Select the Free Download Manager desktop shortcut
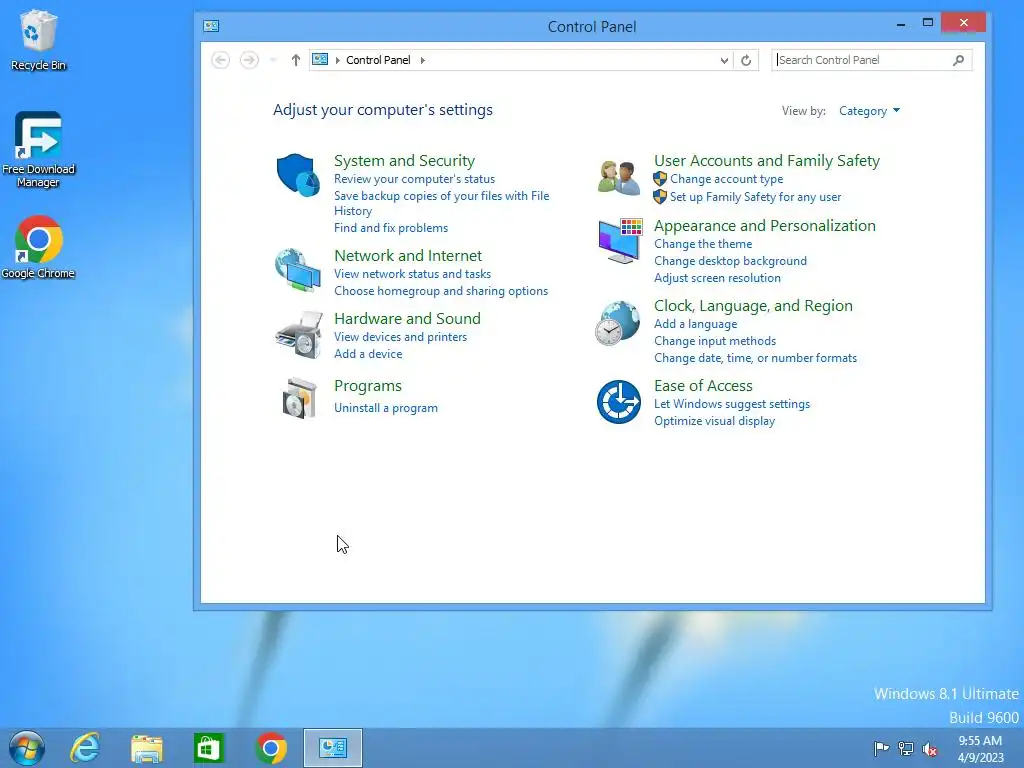Screen dimensions: 1024x768 39,150
